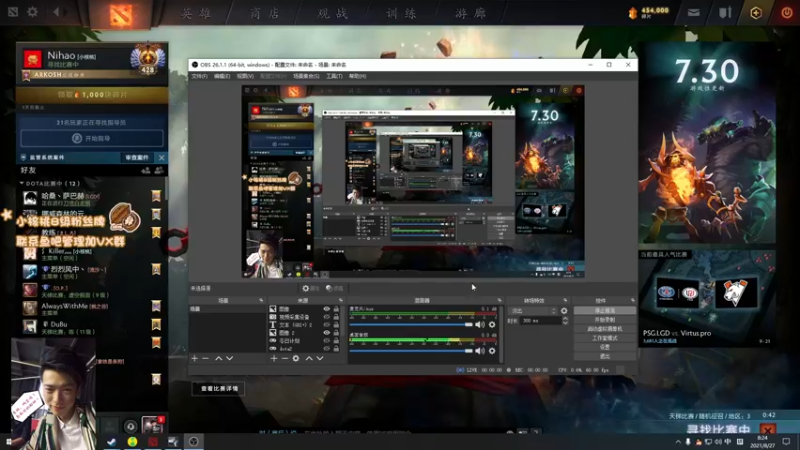This screenshot has width=800, height=450.
Task: Open OBS 帮助(H) menu
Action: point(357,76)
